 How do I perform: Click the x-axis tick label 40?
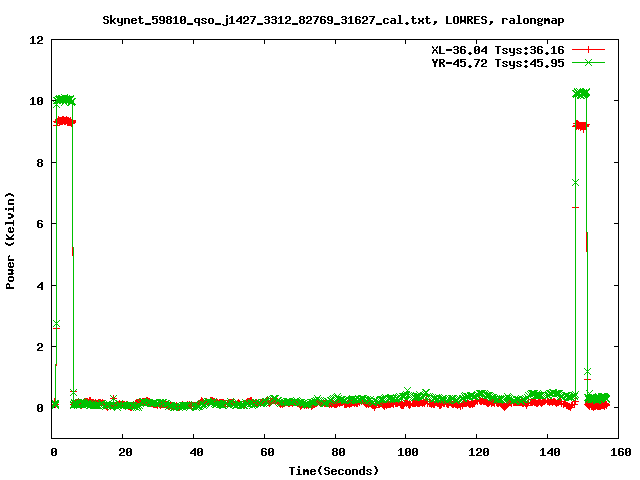tap(196, 452)
